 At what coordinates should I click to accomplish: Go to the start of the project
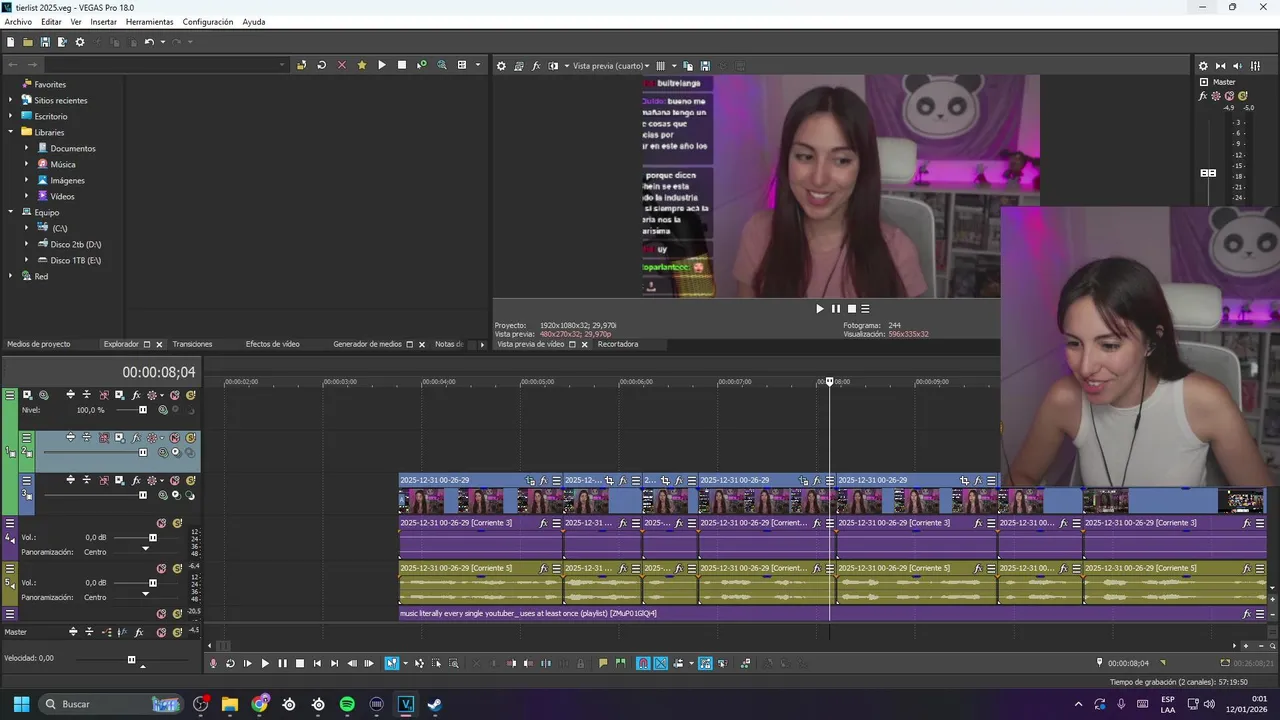coord(317,663)
